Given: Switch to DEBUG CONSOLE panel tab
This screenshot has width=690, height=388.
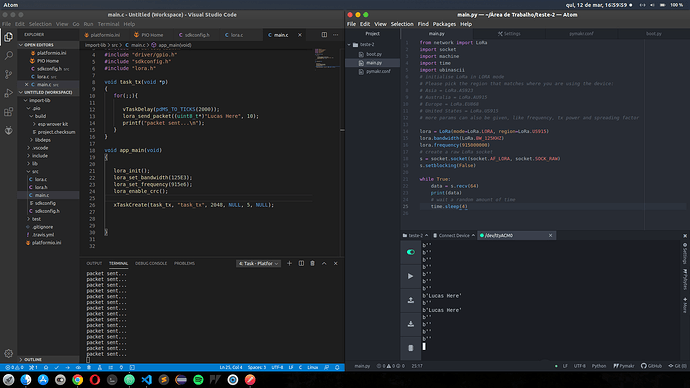Looking at the screenshot, I should [151, 264].
